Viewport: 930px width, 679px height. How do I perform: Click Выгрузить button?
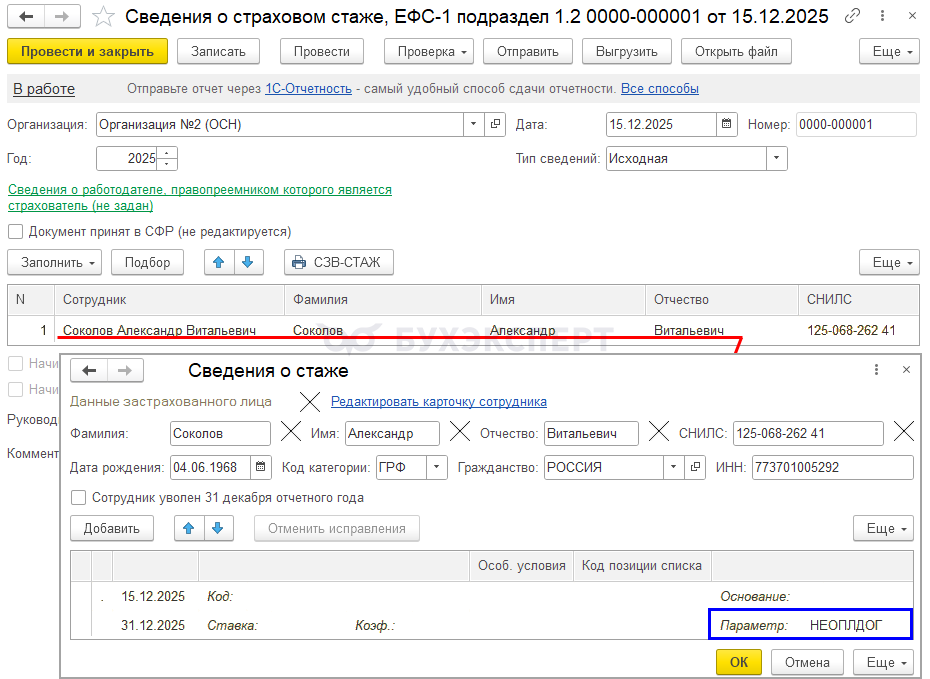[626, 52]
